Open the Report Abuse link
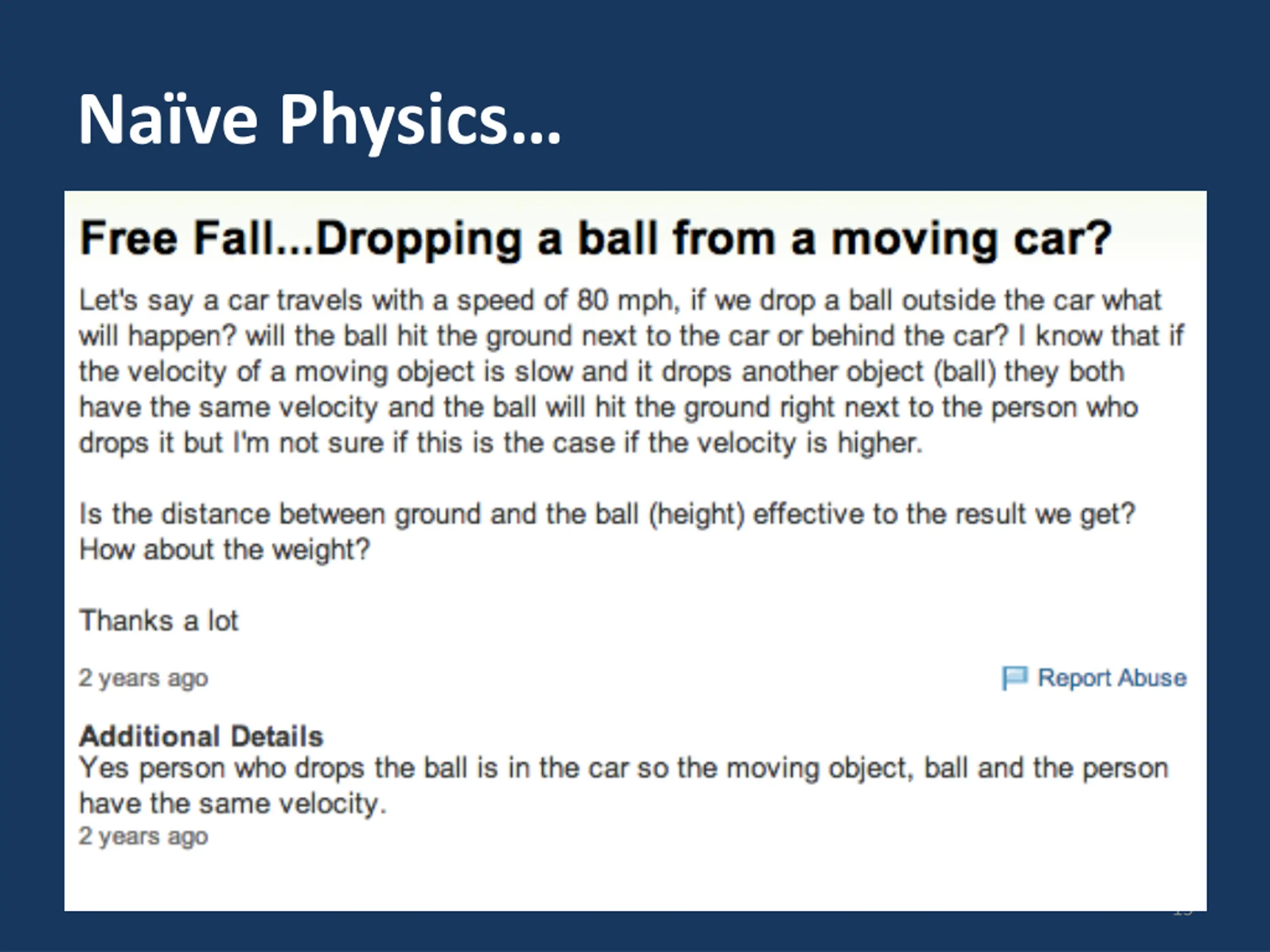The width and height of the screenshot is (1270, 952). [1112, 678]
